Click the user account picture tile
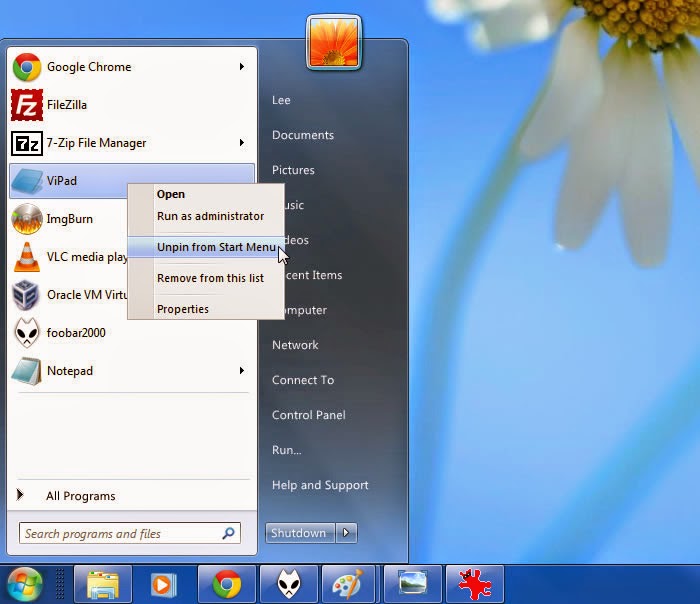This screenshot has width=700, height=604. pos(334,43)
